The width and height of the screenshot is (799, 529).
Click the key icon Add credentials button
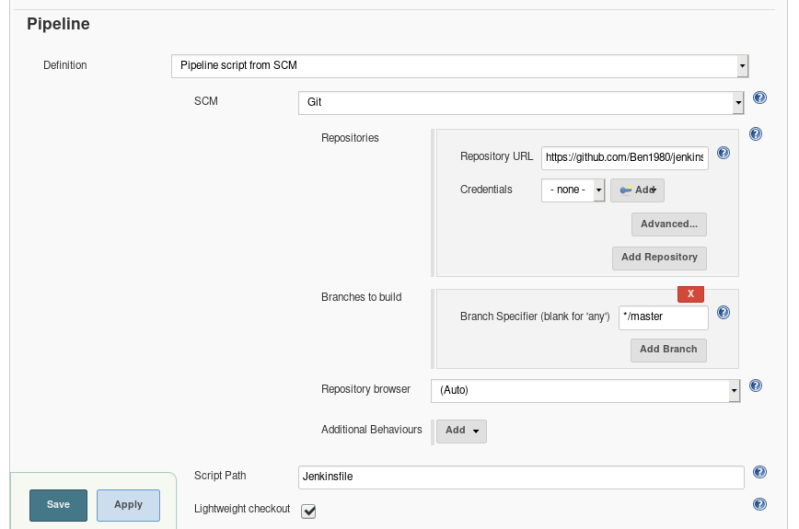[637, 190]
